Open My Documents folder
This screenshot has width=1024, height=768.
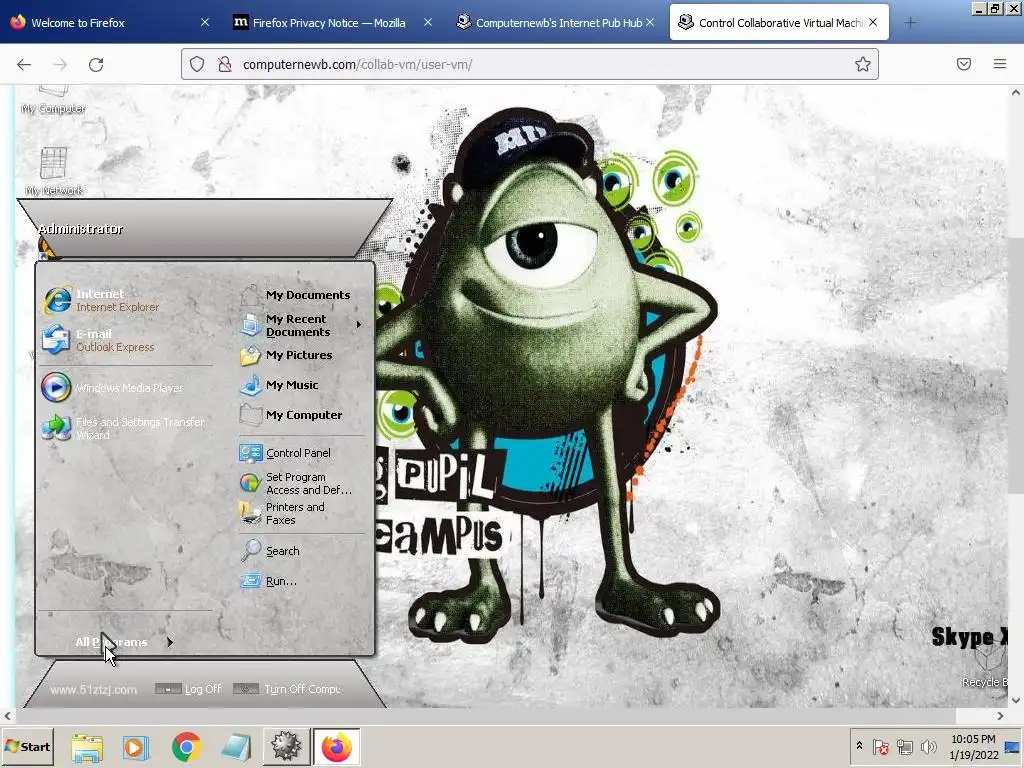point(296,295)
